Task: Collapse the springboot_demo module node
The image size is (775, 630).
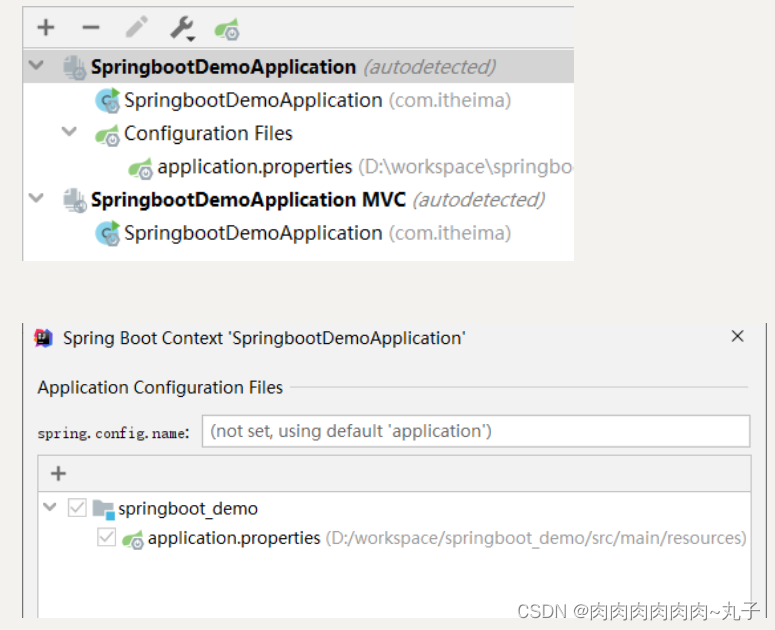Action: tap(50, 509)
